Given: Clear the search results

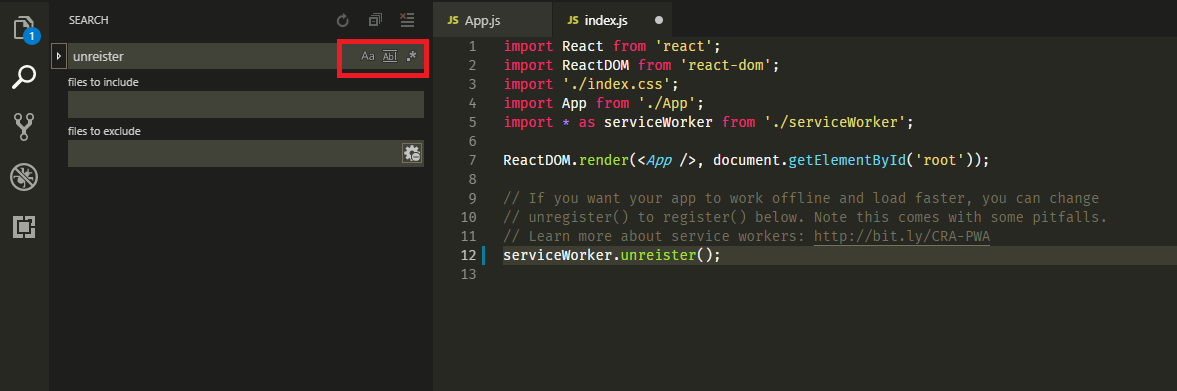Looking at the screenshot, I should [407, 20].
